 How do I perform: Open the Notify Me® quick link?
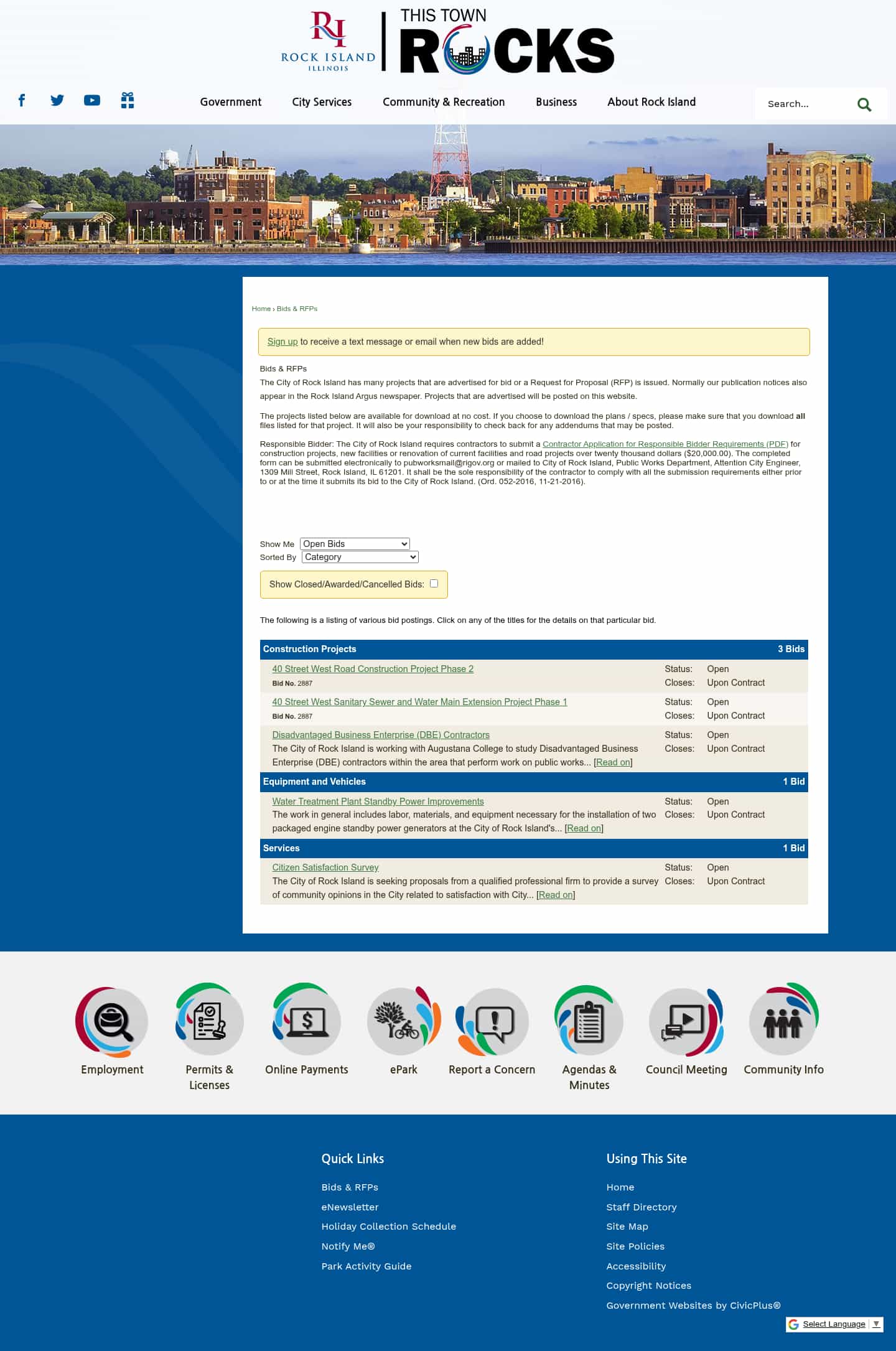pos(348,1246)
